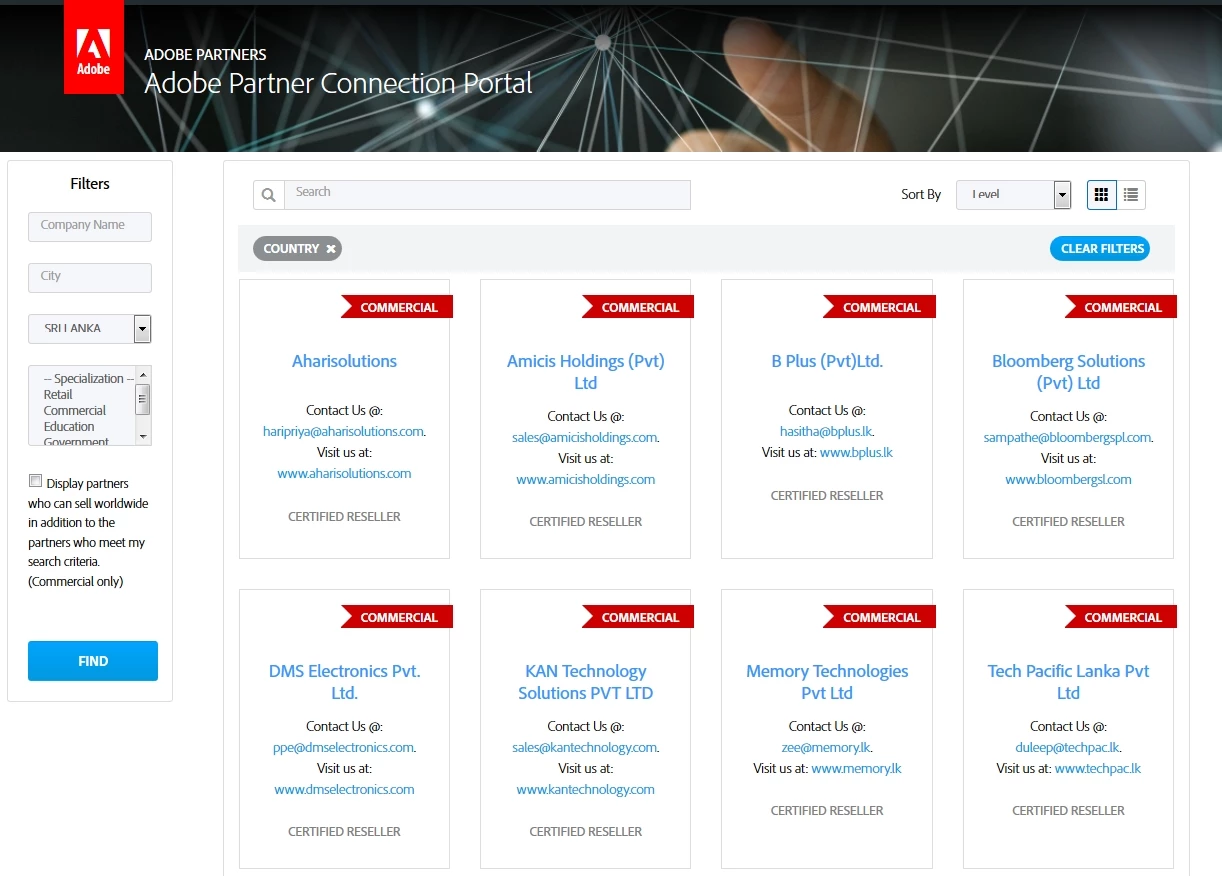Screen dimensions: 1222x876
Task: Click COMMERCIAL ribbon on KAN Technology card
Action: click(638, 617)
